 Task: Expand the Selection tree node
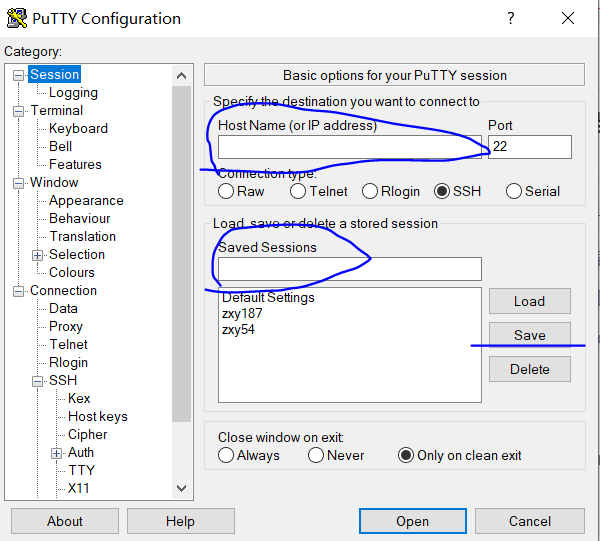[37, 255]
